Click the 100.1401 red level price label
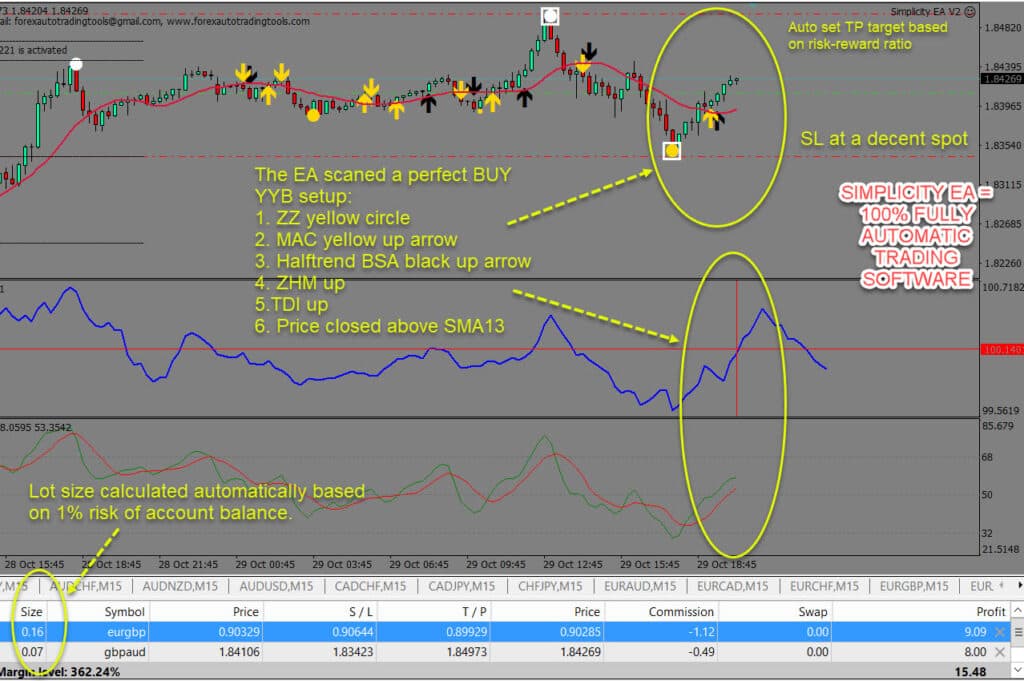 tap(1002, 350)
